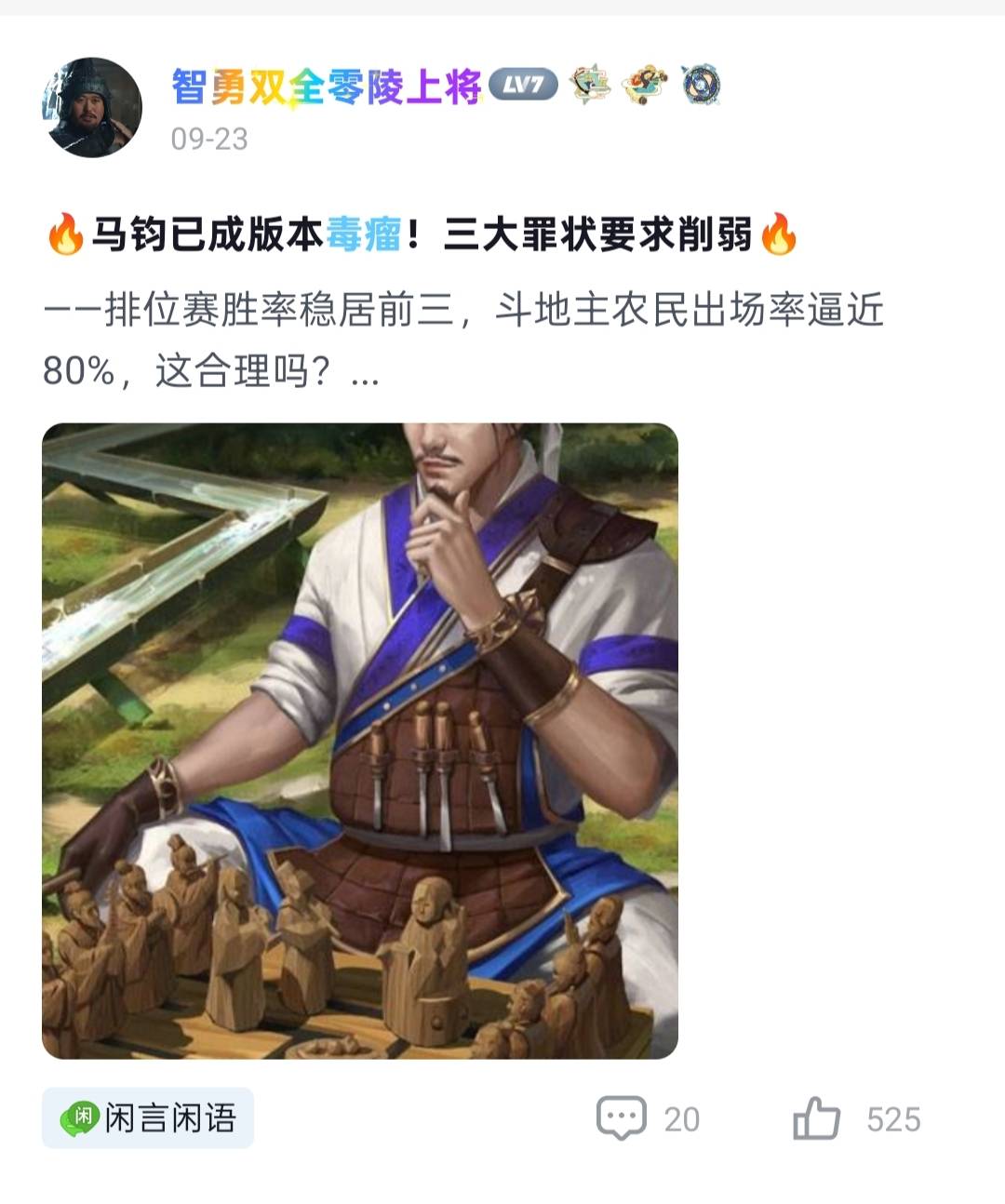Image resolution: width=1005 pixels, height=1204 pixels.
Task: Expand truncated post text via the ellipsis
Action: [x=366, y=372]
